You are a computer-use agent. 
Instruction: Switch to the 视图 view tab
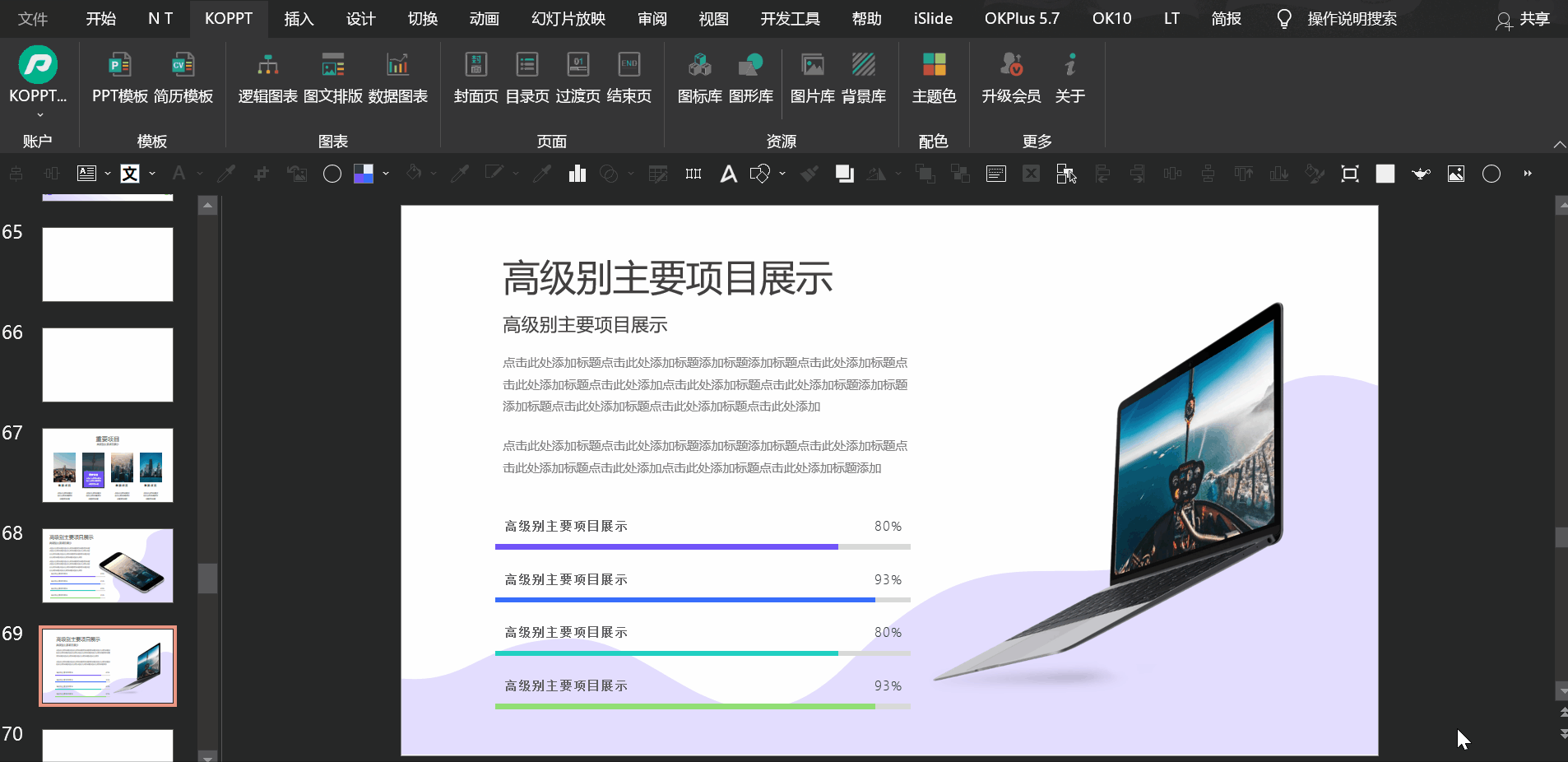(x=713, y=18)
